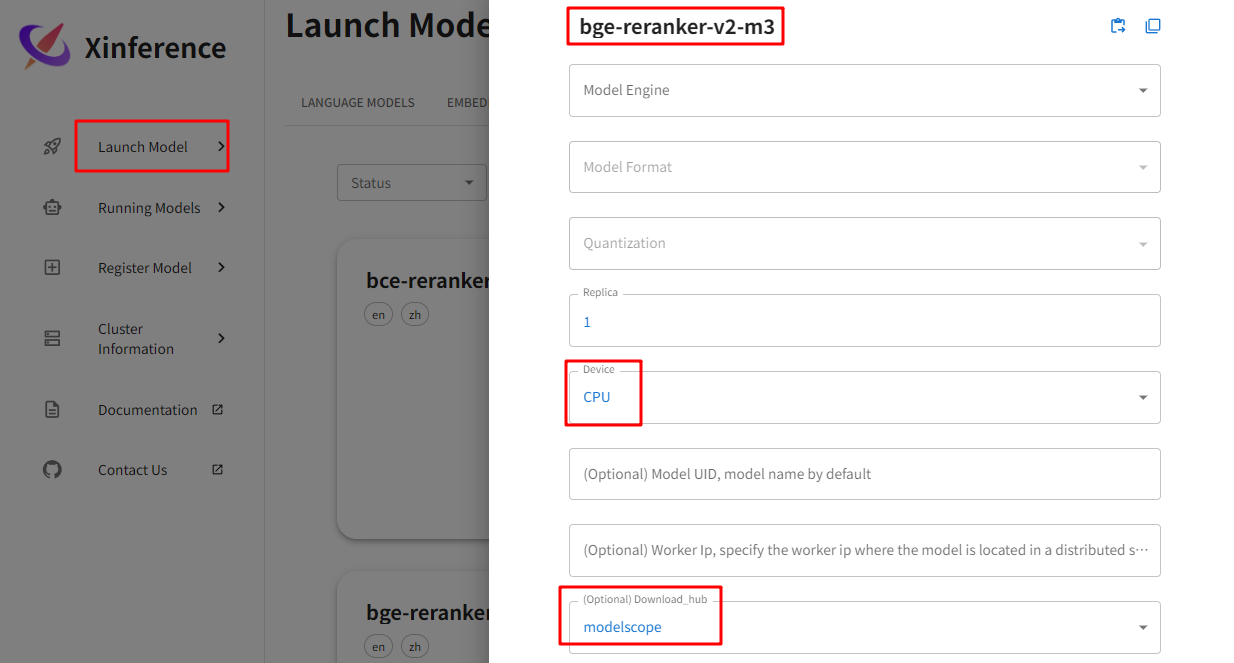Click the Documentation page icon
The height and width of the screenshot is (663, 1234).
(52, 410)
